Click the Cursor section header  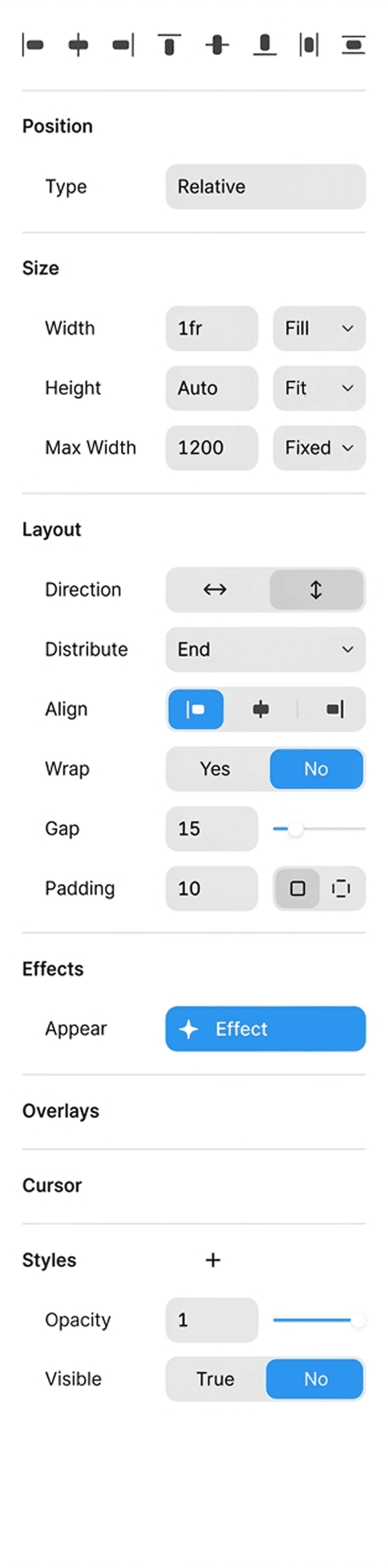(52, 1185)
